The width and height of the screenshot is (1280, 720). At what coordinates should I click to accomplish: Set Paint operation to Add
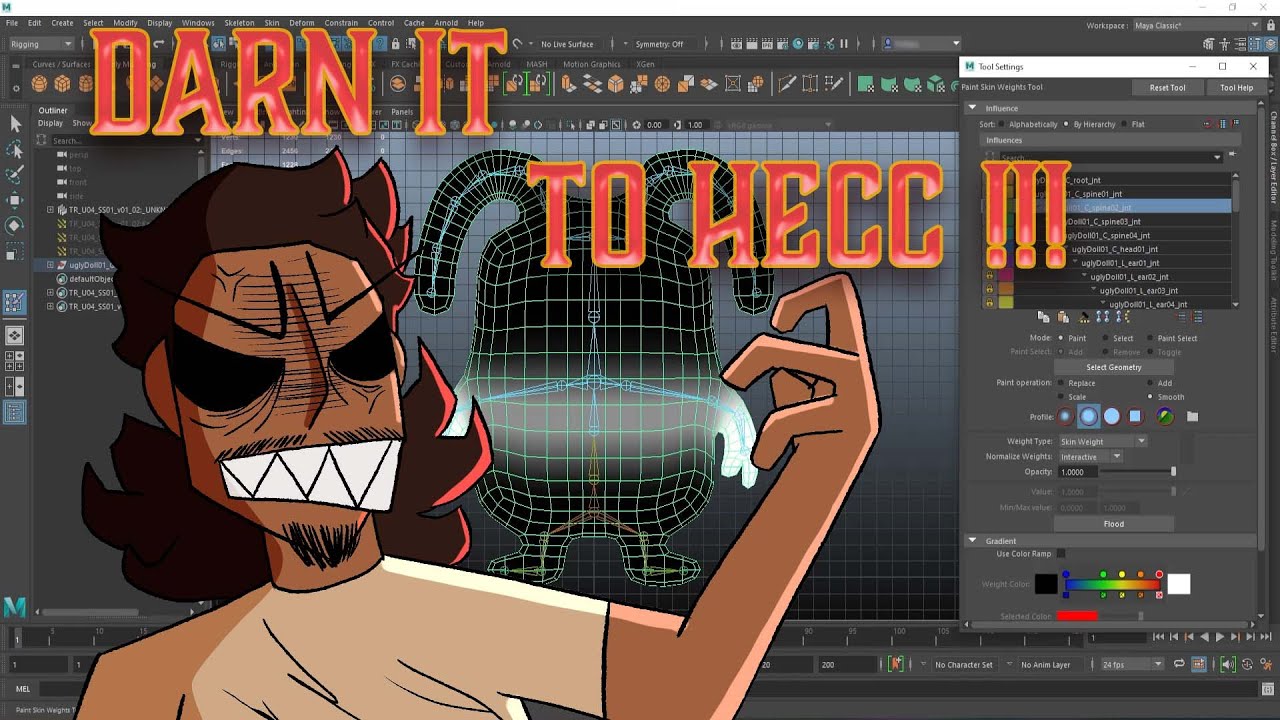tap(1148, 383)
